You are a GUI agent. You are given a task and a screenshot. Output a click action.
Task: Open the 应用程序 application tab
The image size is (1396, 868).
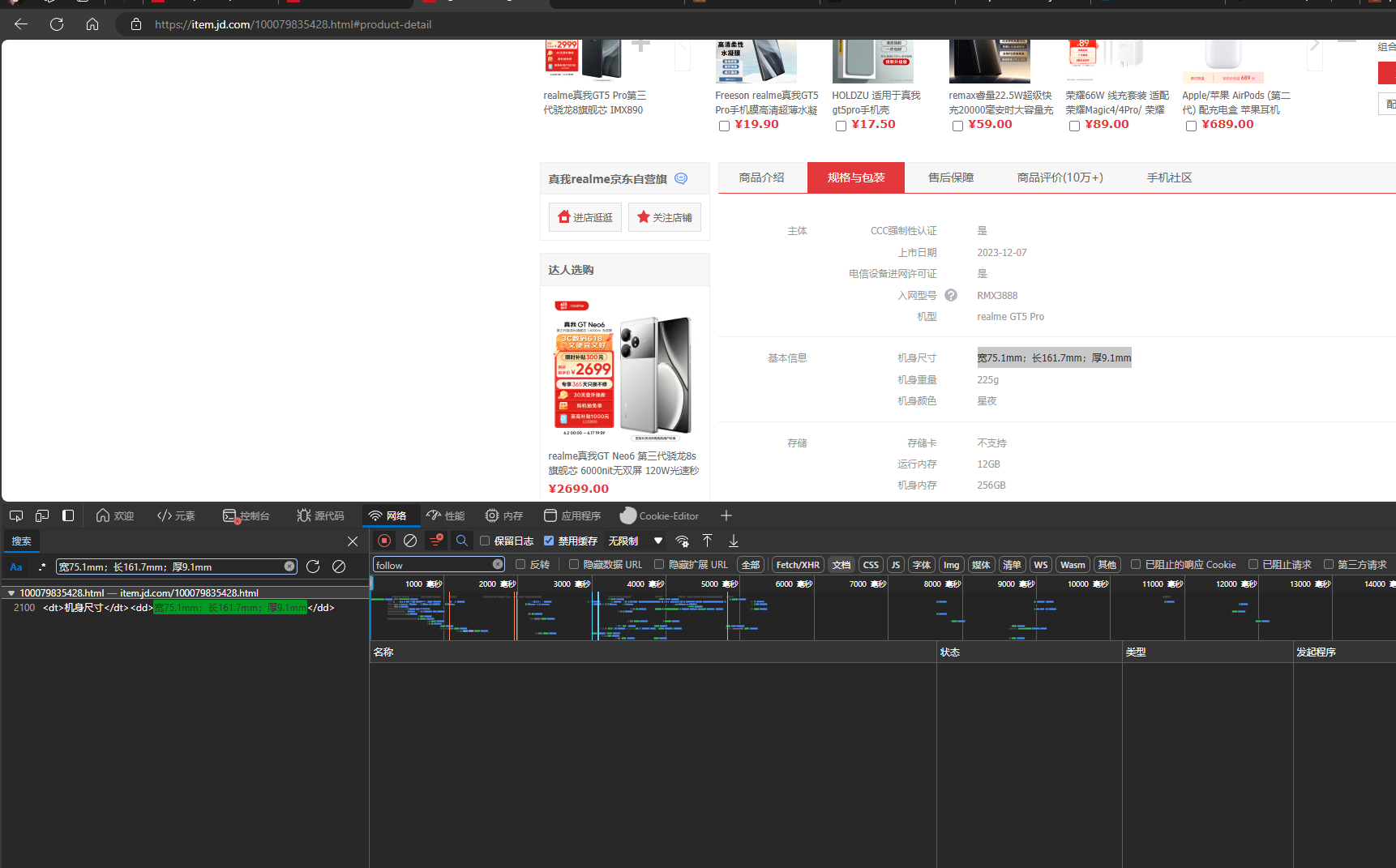572,515
